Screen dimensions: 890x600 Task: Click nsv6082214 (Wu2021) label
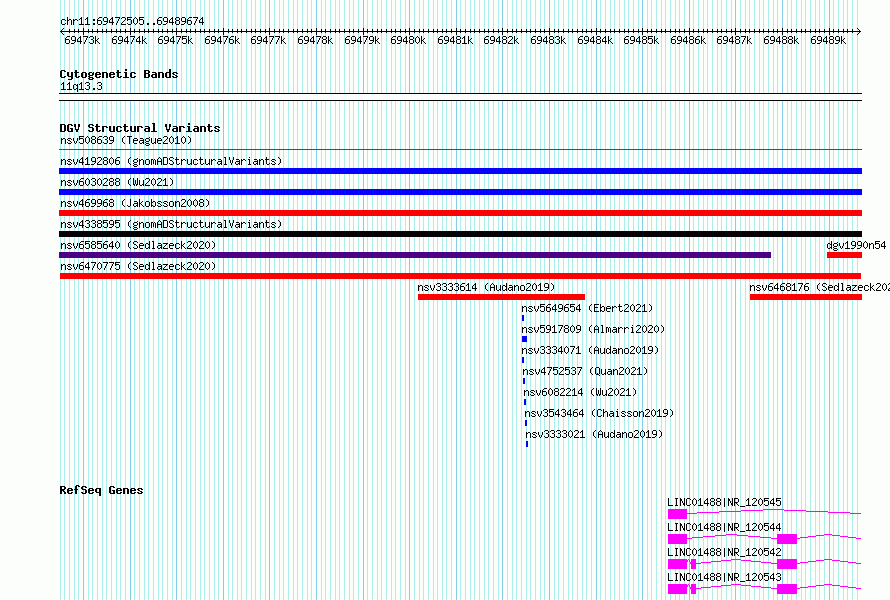pos(580,392)
